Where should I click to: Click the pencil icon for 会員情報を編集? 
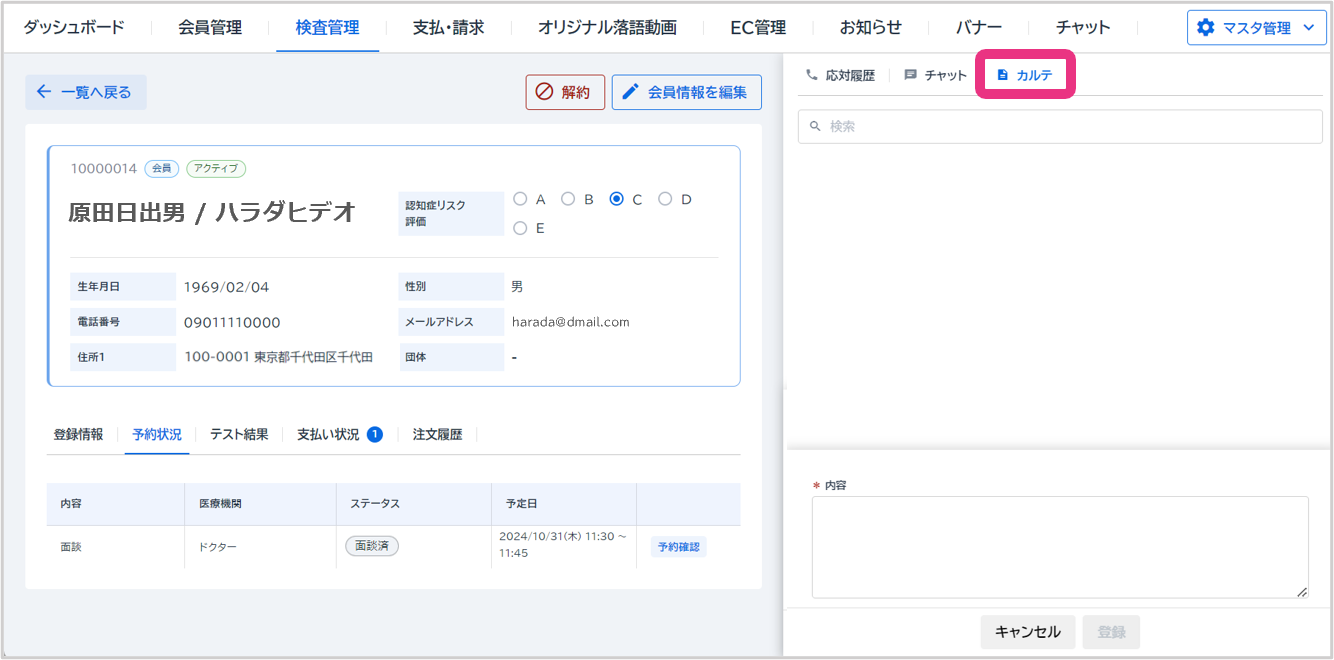[630, 92]
